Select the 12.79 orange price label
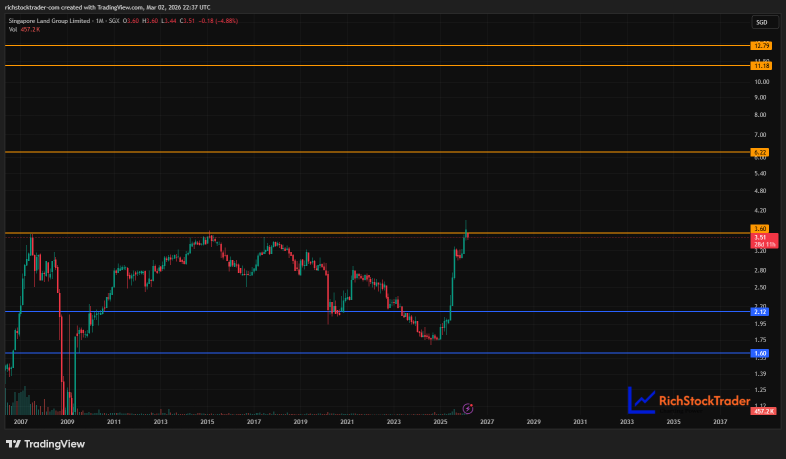Screen dimensions: 786x459 point(760,46)
